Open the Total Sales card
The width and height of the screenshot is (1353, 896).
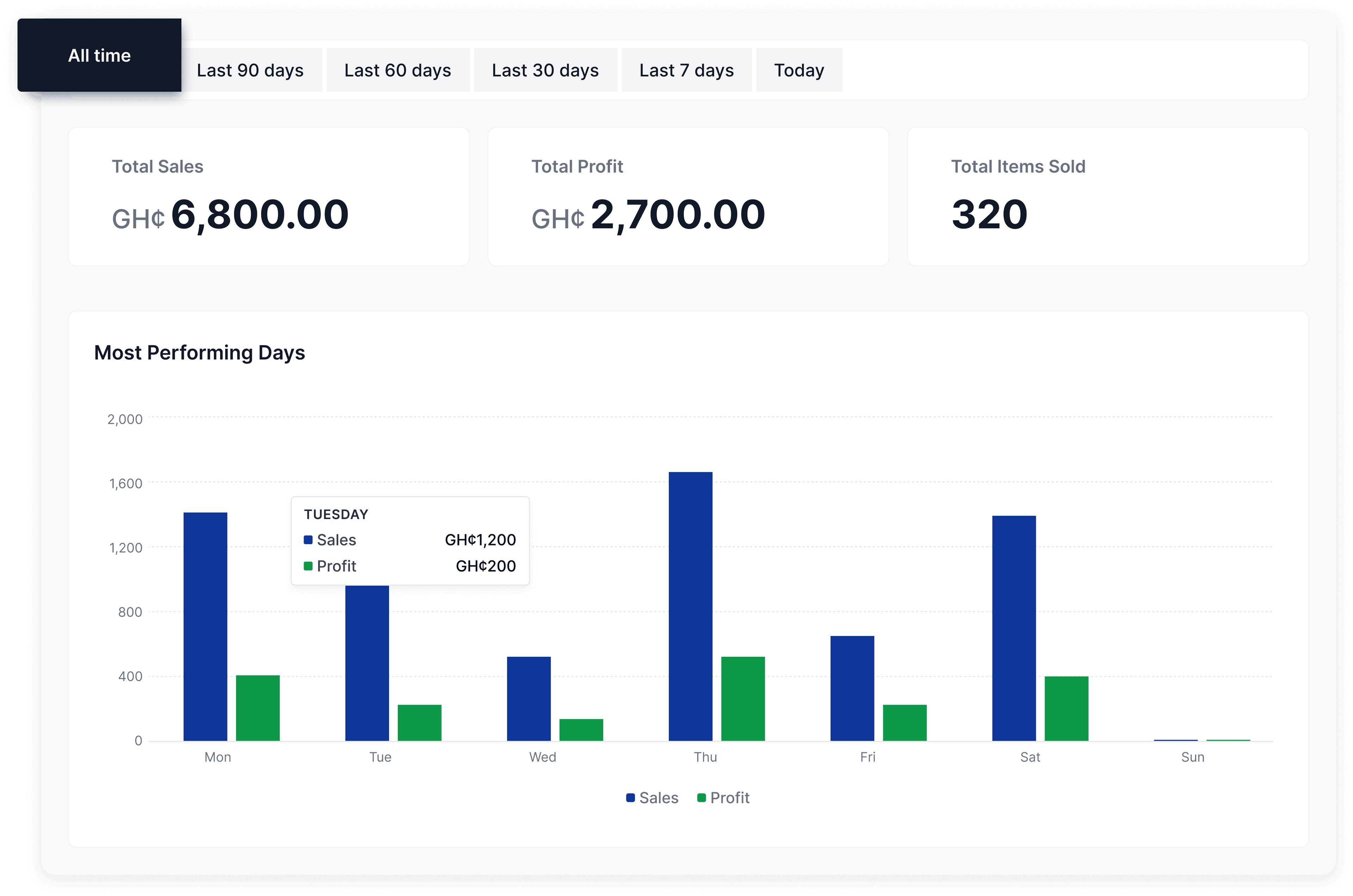[268, 197]
